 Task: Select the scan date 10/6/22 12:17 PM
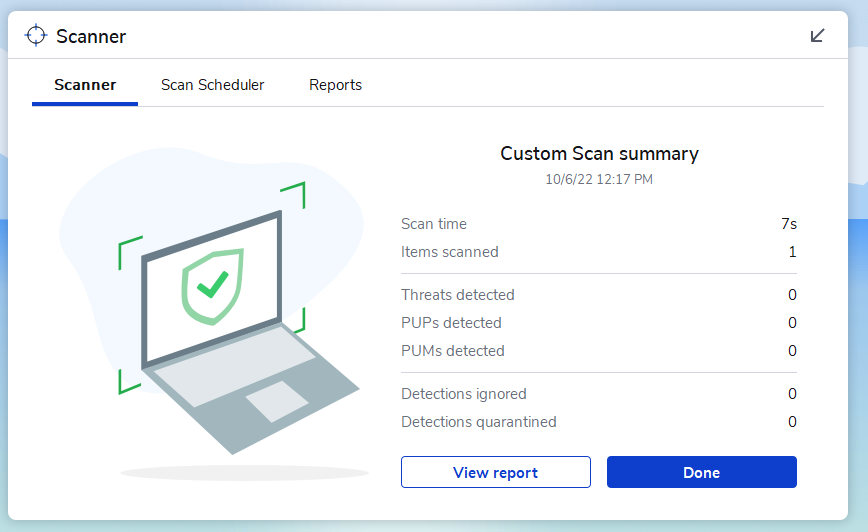pyautogui.click(x=599, y=180)
